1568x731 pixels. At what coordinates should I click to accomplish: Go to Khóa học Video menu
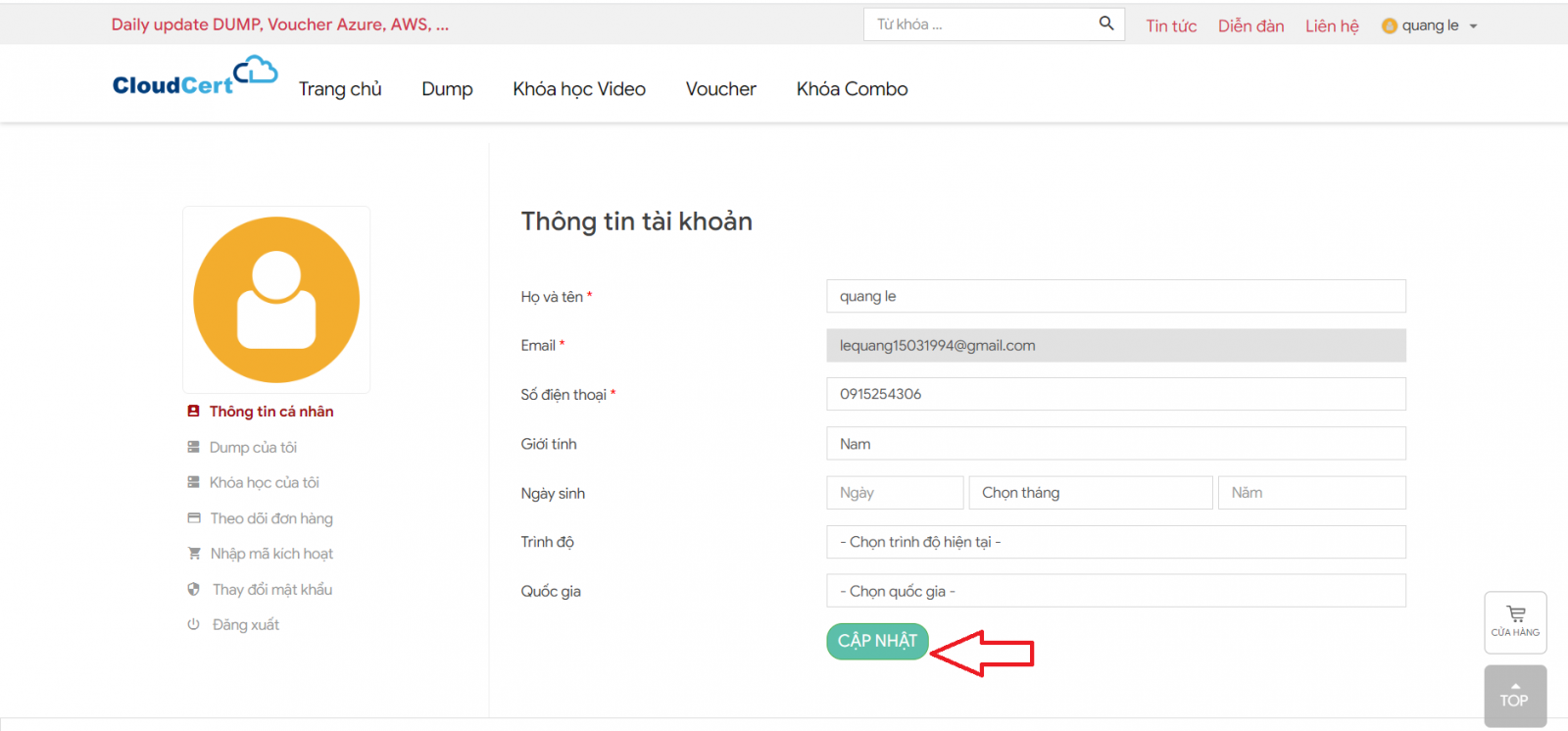click(x=579, y=89)
